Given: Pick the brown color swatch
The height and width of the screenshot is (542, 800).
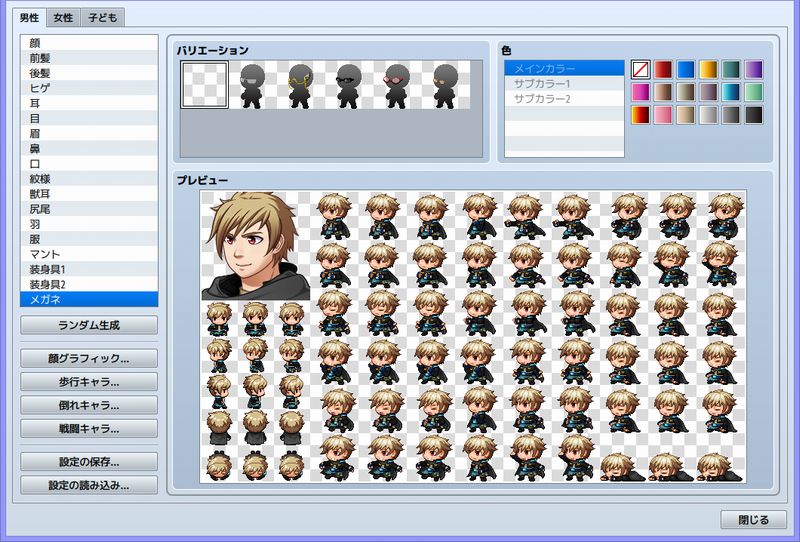Looking at the screenshot, I should (663, 92).
